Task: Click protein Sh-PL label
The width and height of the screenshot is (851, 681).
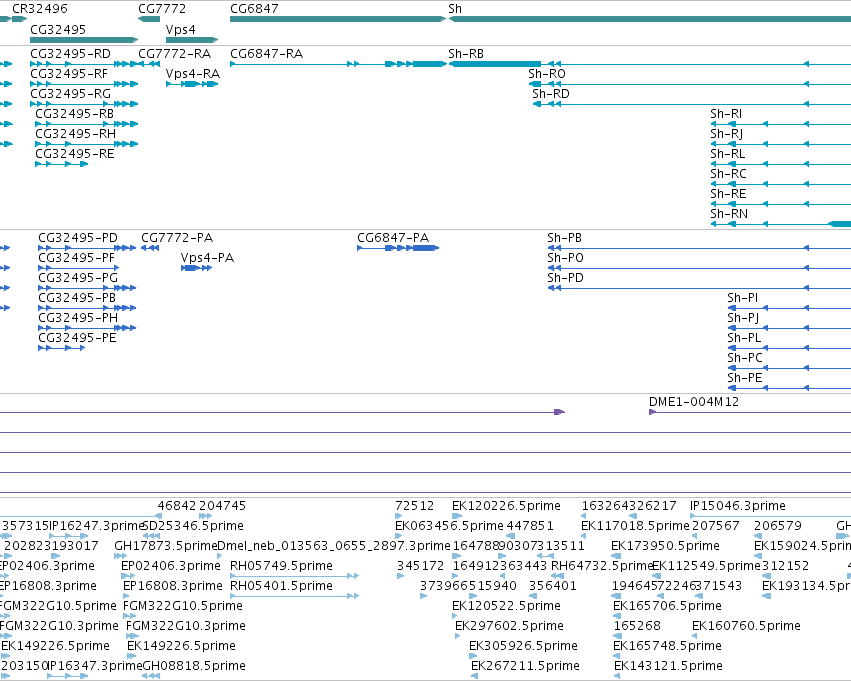Action: tap(744, 339)
